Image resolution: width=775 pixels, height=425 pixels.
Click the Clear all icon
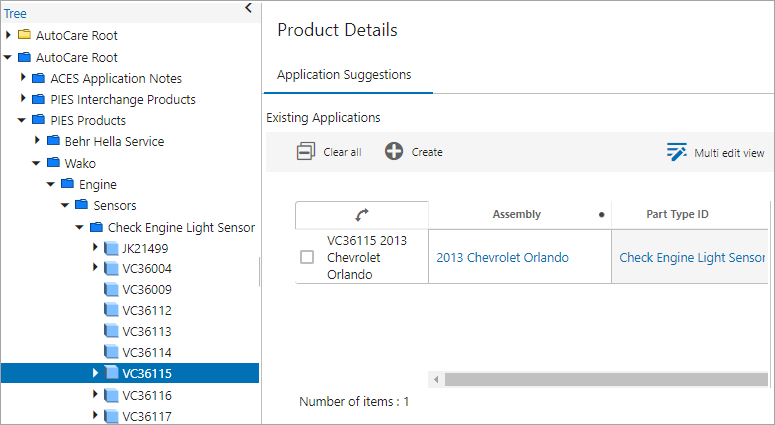306,151
